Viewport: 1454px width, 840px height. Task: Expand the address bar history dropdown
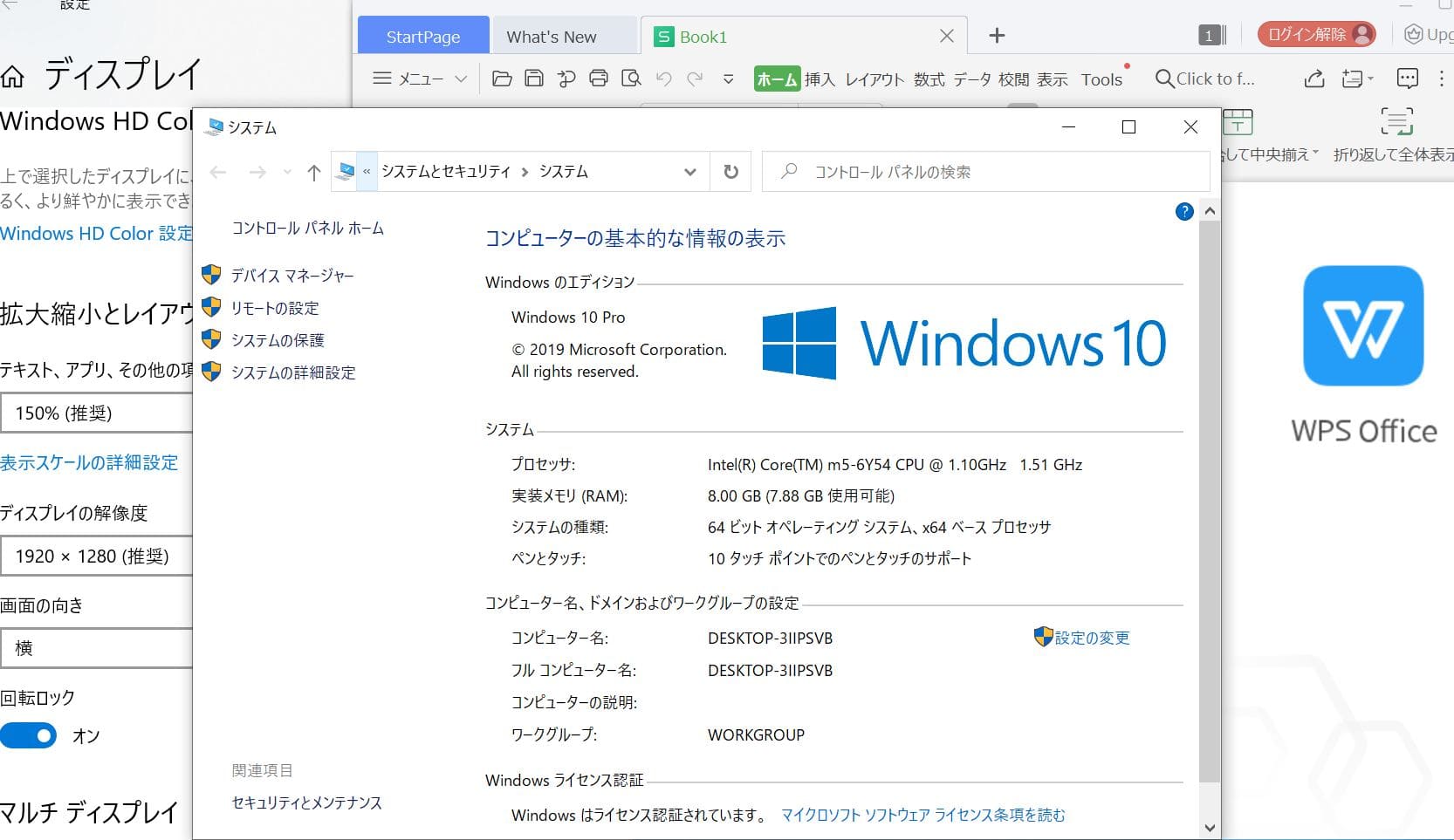[x=690, y=173]
